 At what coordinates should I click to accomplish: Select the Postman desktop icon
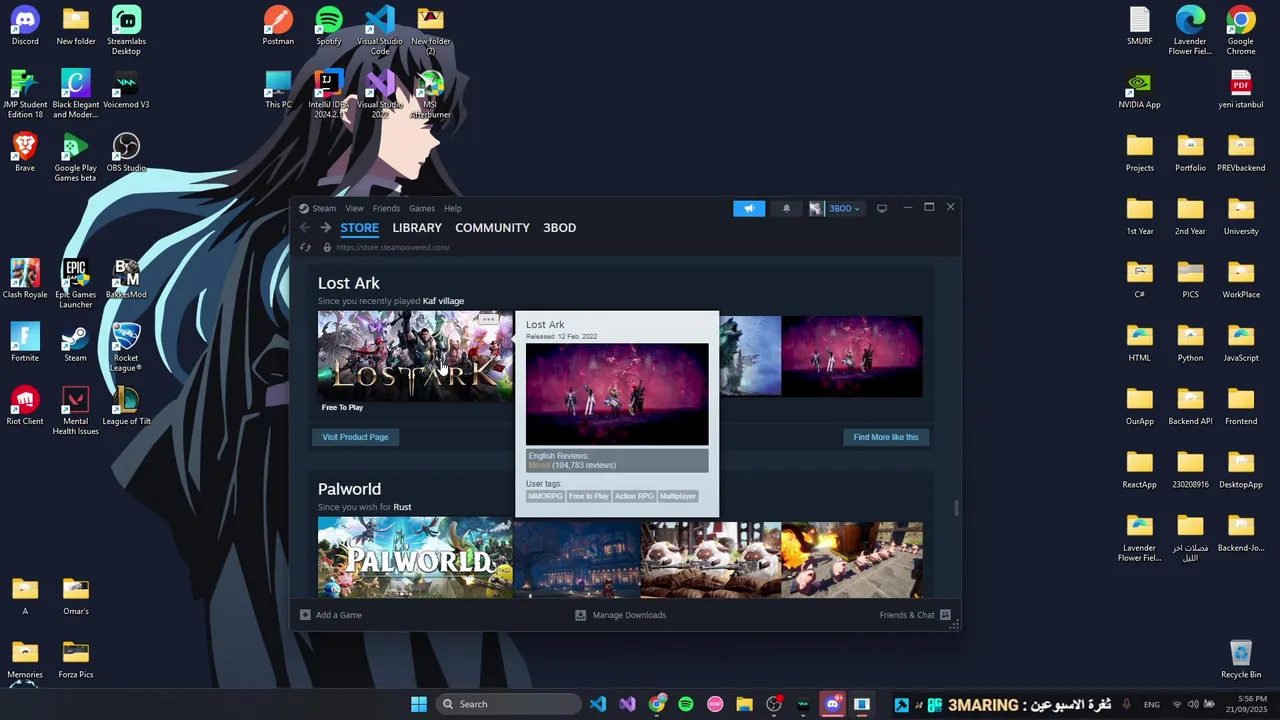pyautogui.click(x=278, y=26)
